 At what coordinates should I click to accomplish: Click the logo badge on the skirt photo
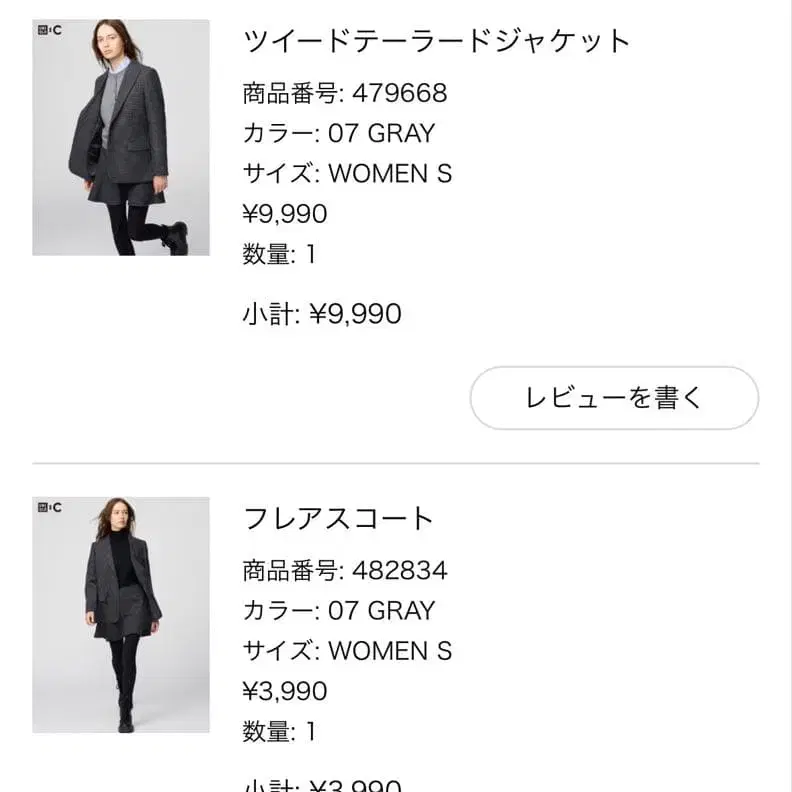[49, 507]
